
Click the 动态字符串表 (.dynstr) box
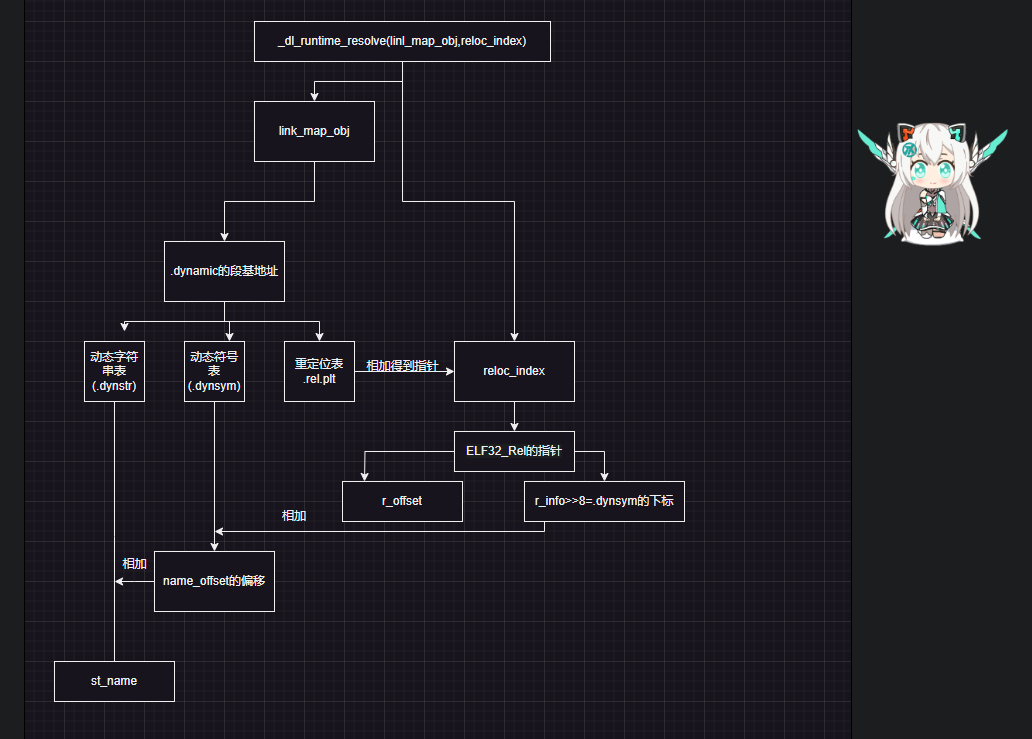point(114,371)
